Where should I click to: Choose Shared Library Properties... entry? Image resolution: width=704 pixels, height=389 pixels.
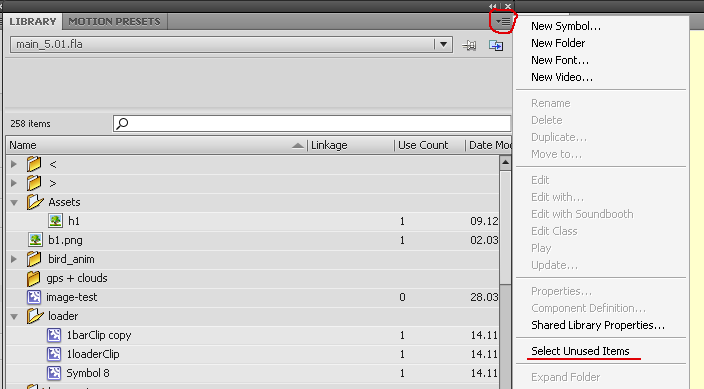point(598,325)
